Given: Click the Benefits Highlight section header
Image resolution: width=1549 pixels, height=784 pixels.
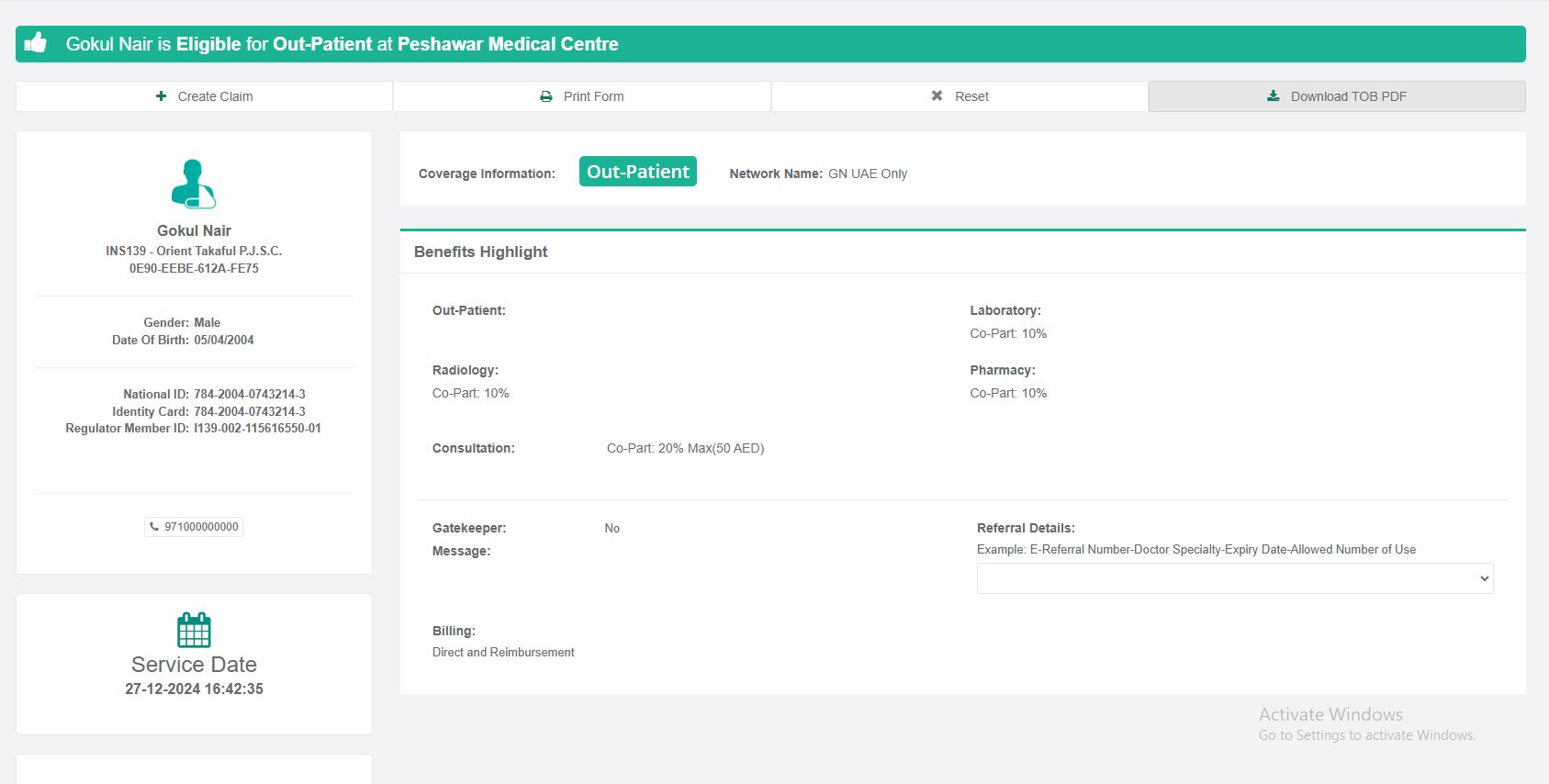Looking at the screenshot, I should pyautogui.click(x=480, y=252).
